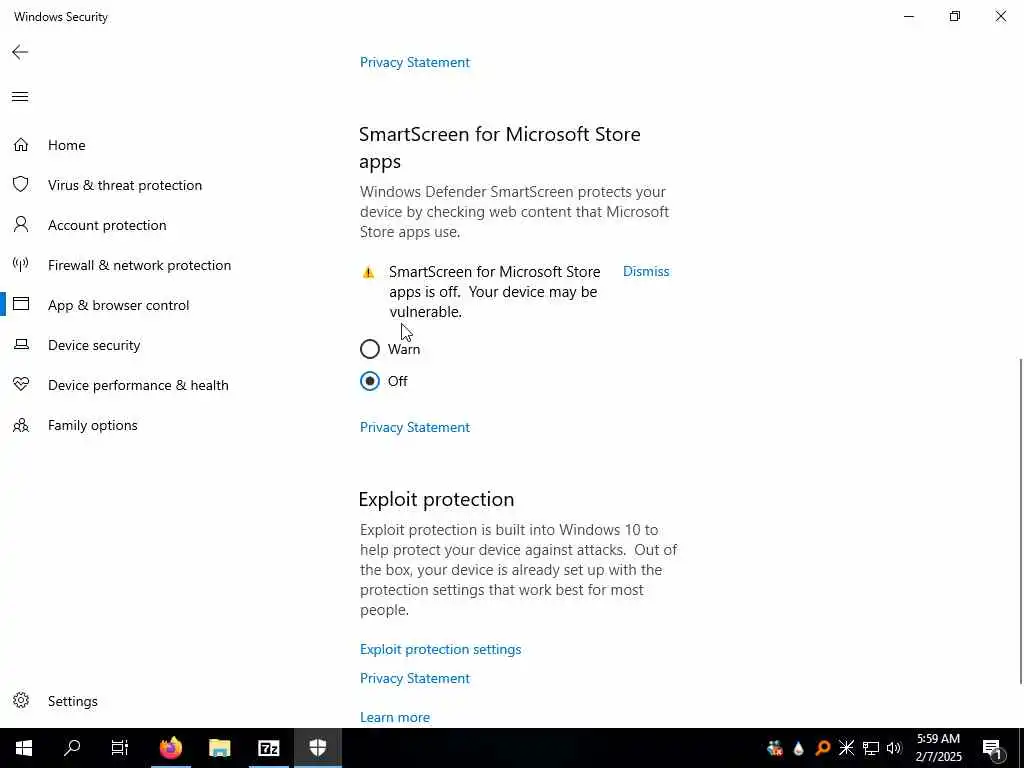Launch Firefox from the taskbar
Viewport: 1024px width, 768px height.
click(170, 748)
